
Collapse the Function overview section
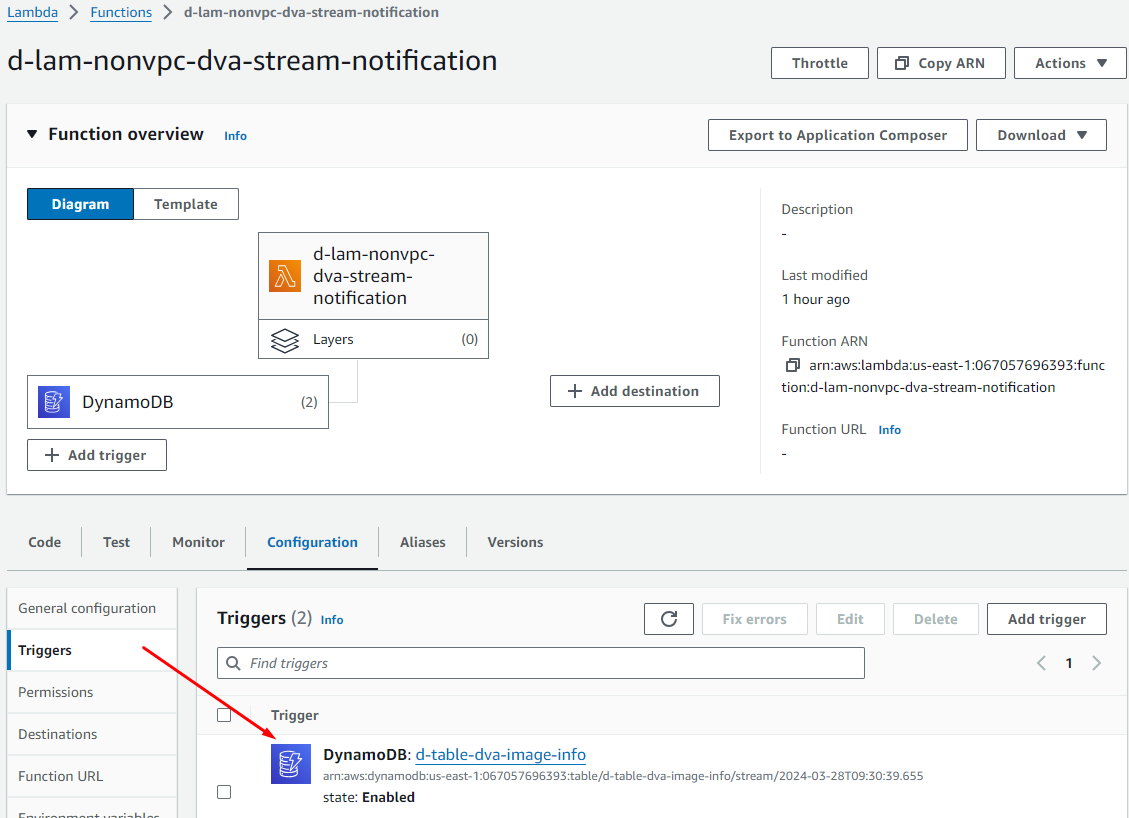pos(32,134)
